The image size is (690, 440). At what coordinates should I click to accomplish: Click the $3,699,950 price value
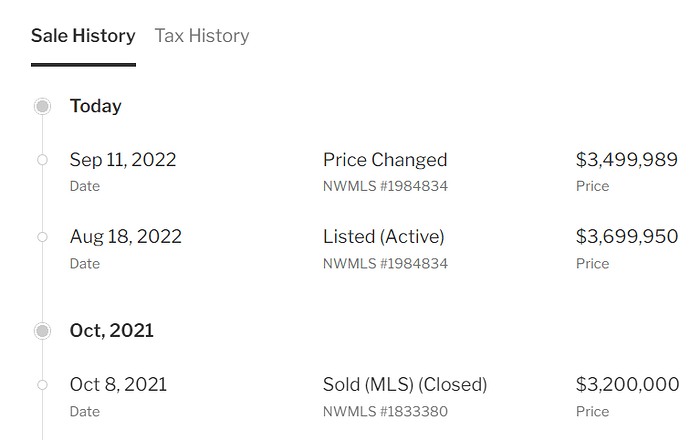coord(627,237)
